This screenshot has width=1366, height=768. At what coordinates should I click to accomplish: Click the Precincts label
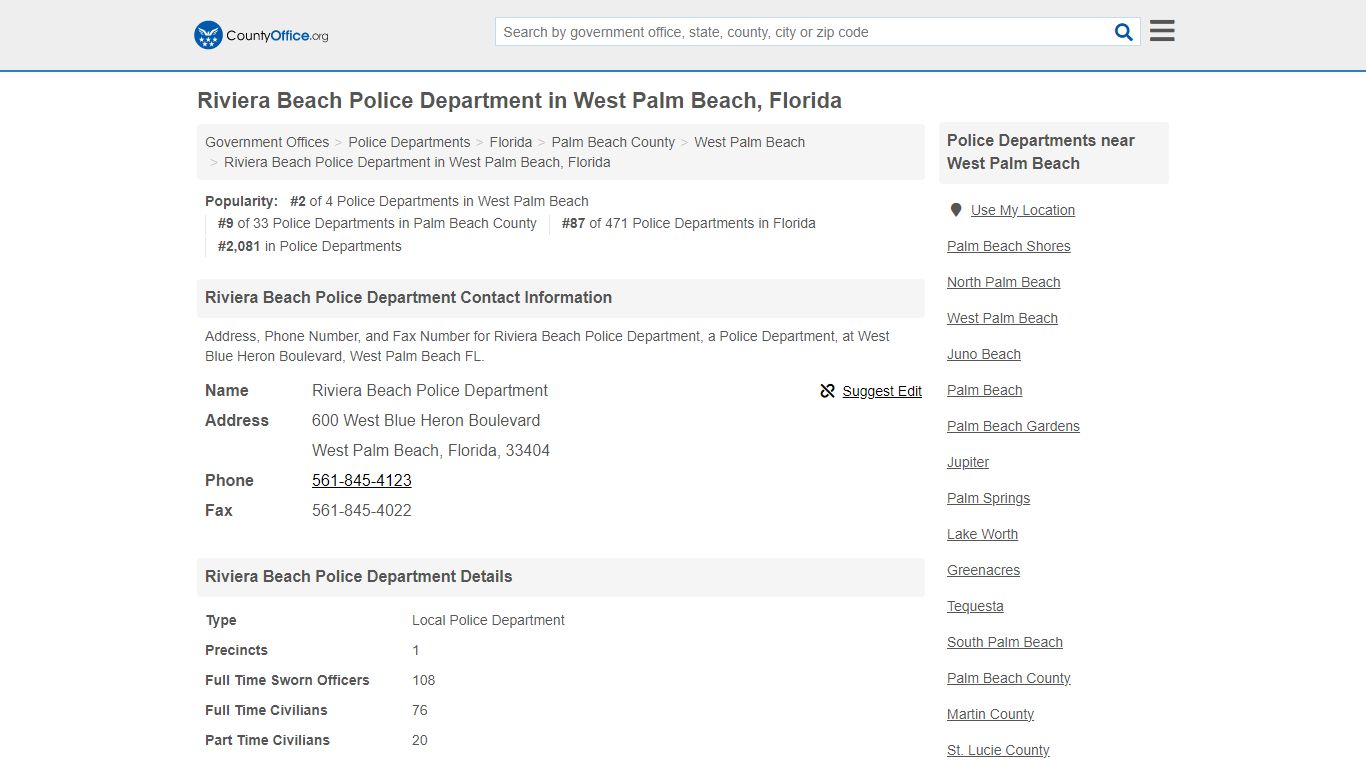[236, 650]
